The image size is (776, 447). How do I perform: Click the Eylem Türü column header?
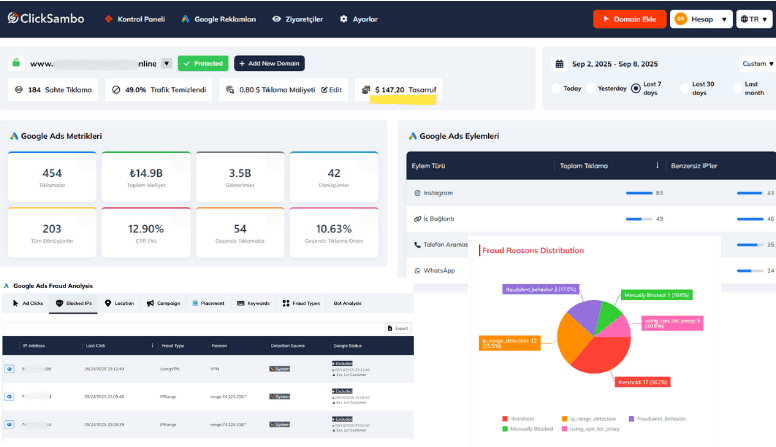(429, 166)
